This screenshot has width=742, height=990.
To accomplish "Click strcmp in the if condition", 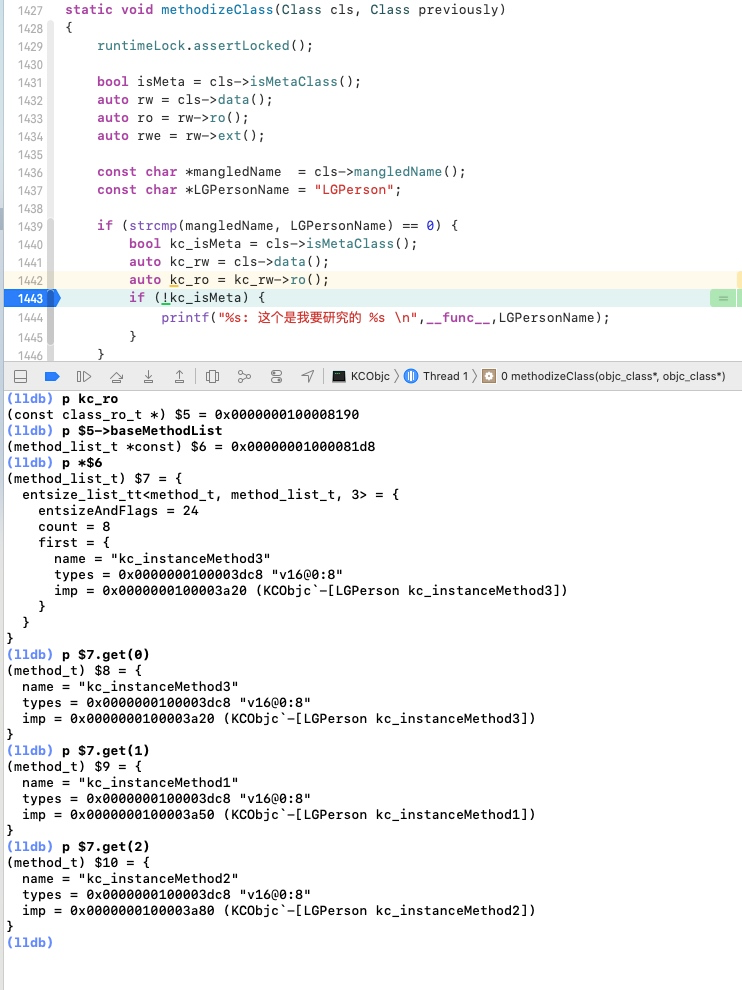I will click(x=153, y=225).
